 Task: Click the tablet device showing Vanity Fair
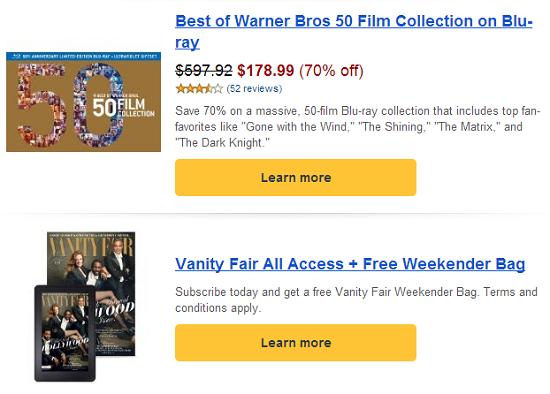[65, 333]
